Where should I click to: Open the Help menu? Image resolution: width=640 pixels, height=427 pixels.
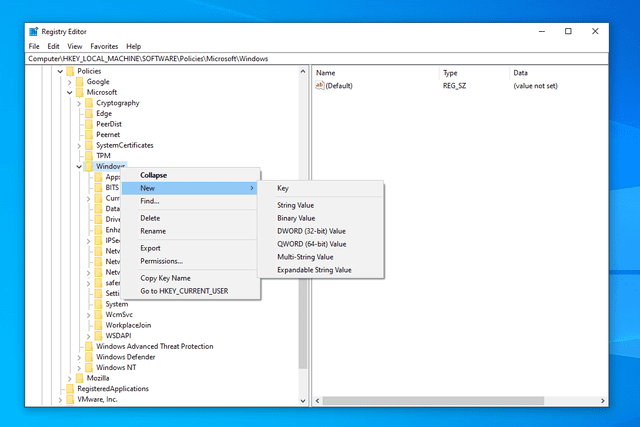click(133, 46)
